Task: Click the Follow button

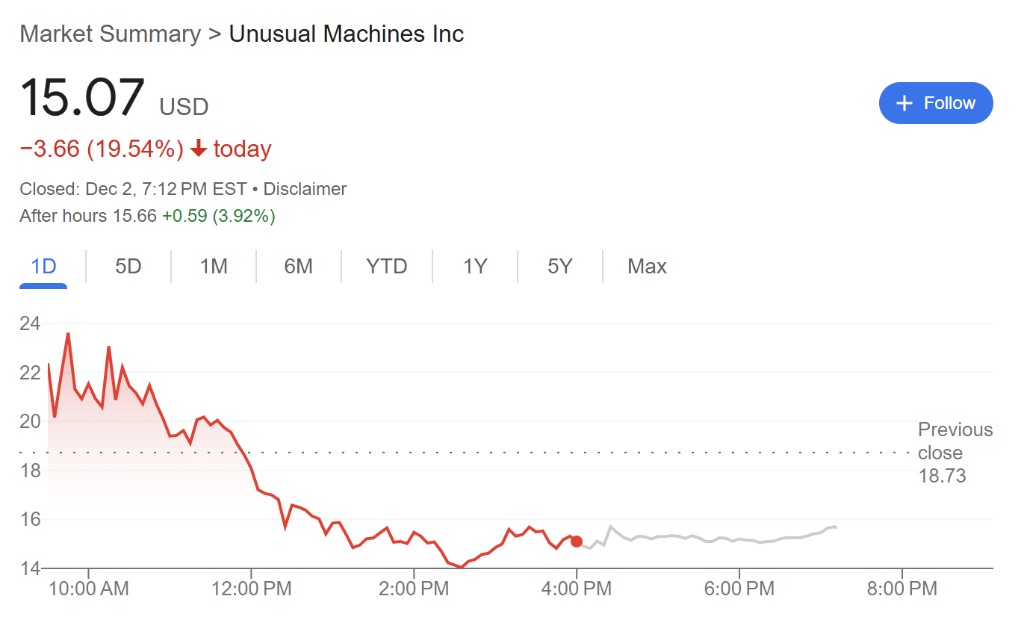Action: [935, 103]
